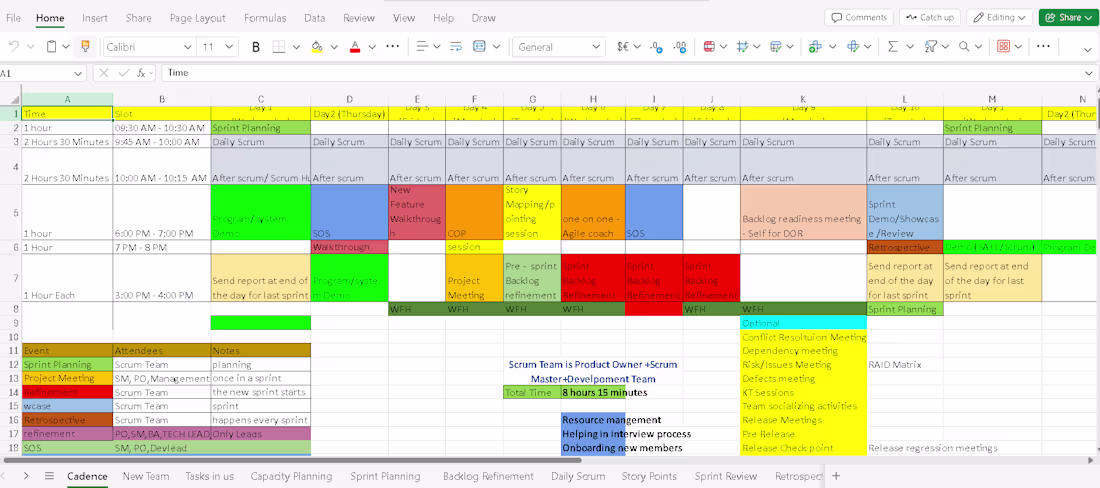The height and width of the screenshot is (488, 1100).
Task: Open the Calibri font name dropdown
Action: (x=187, y=47)
